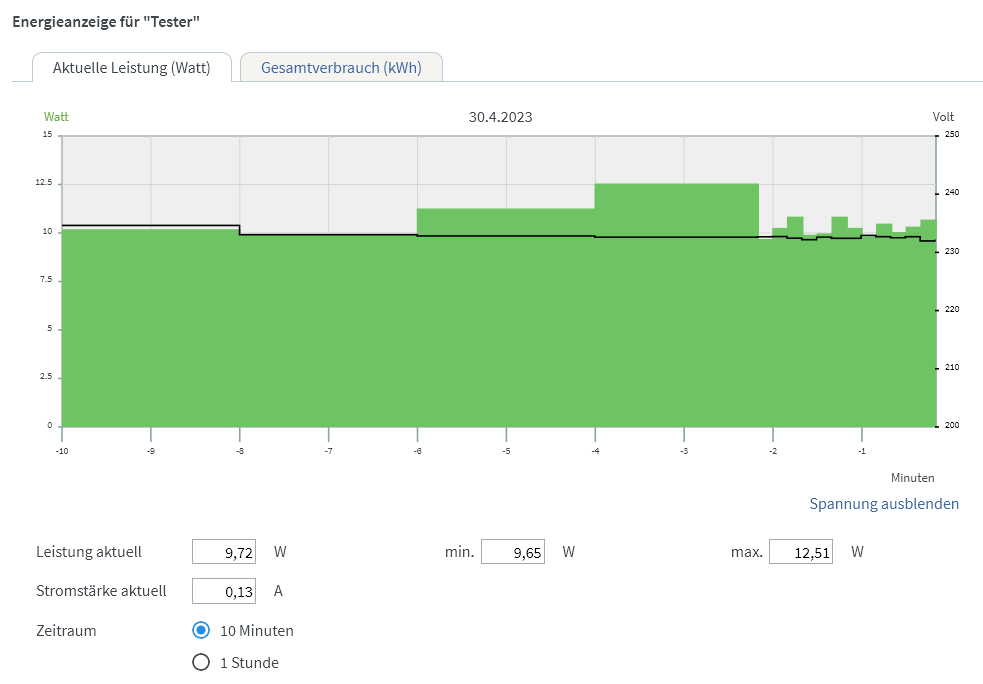983x684 pixels.
Task: Click the -4 minute tick on x-axis
Action: [596, 451]
